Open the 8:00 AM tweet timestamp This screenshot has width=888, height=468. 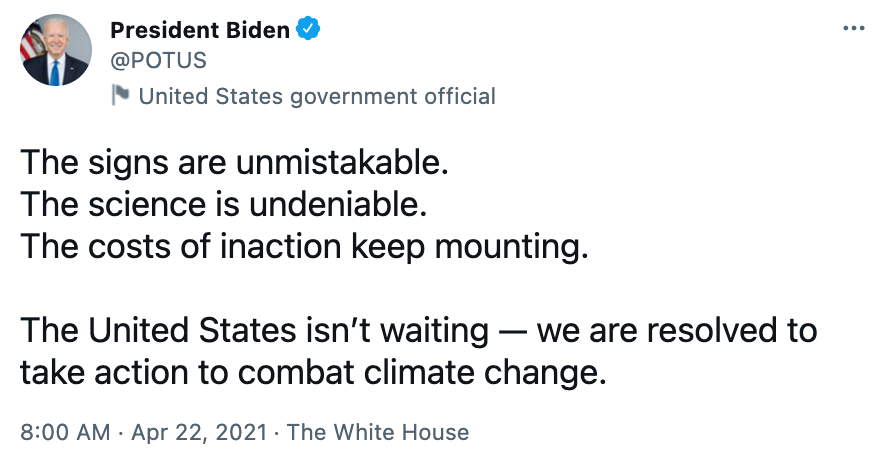65,432
